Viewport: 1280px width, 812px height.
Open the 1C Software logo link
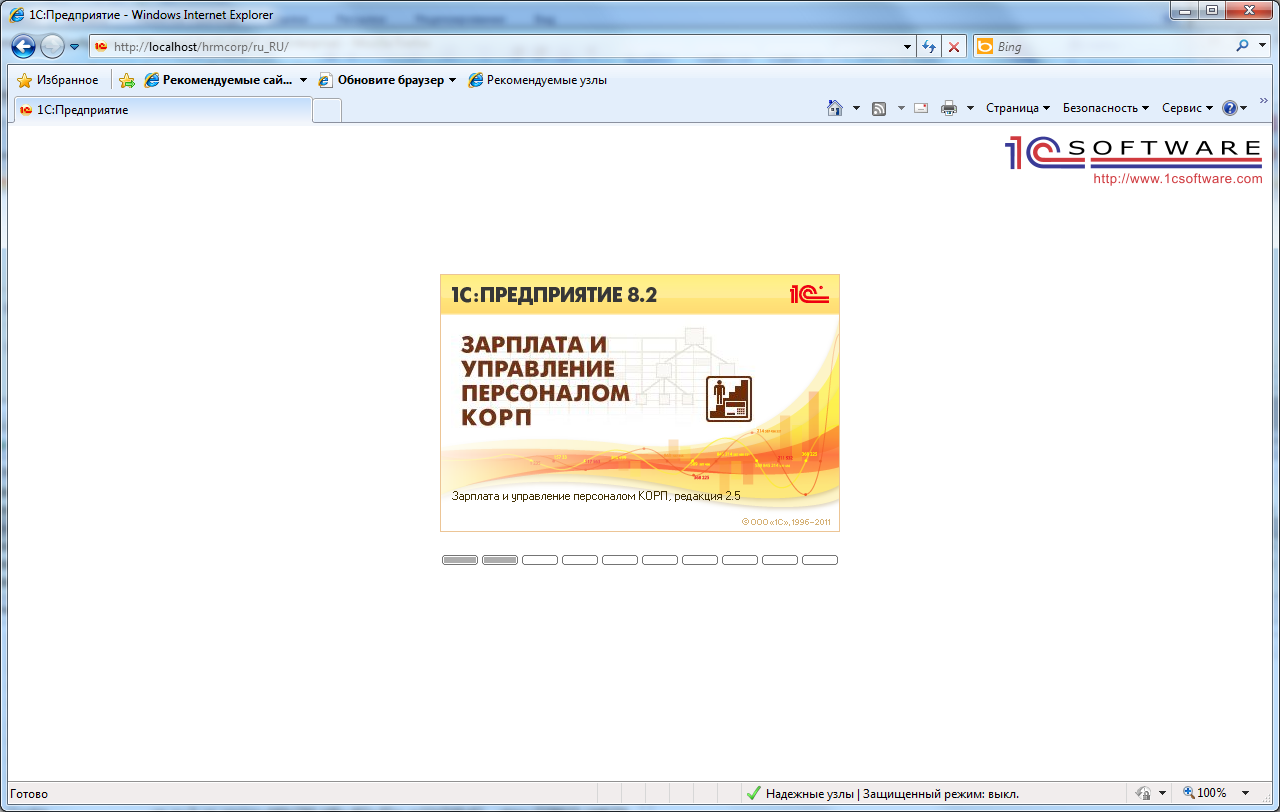[x=1134, y=152]
